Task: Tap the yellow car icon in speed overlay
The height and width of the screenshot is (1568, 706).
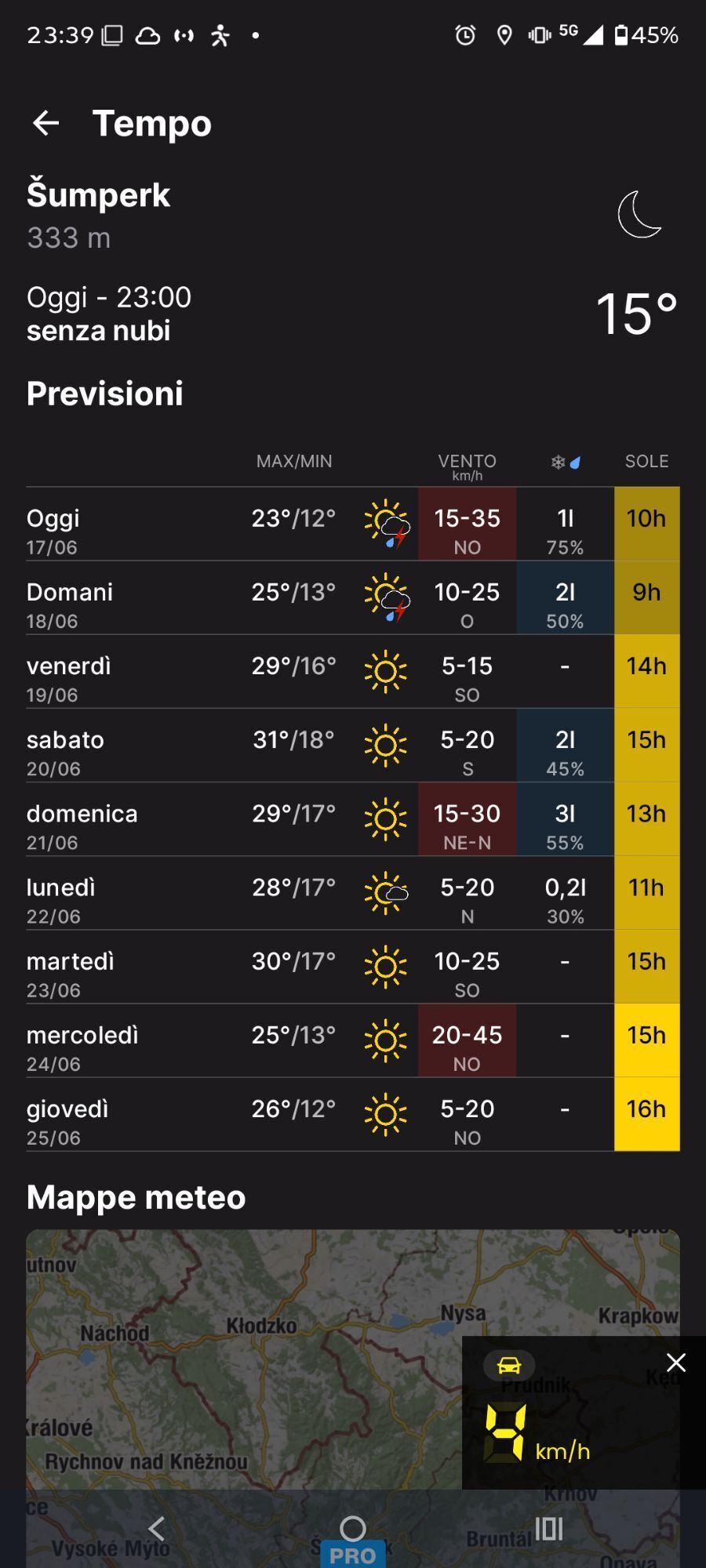Action: pos(509,1365)
